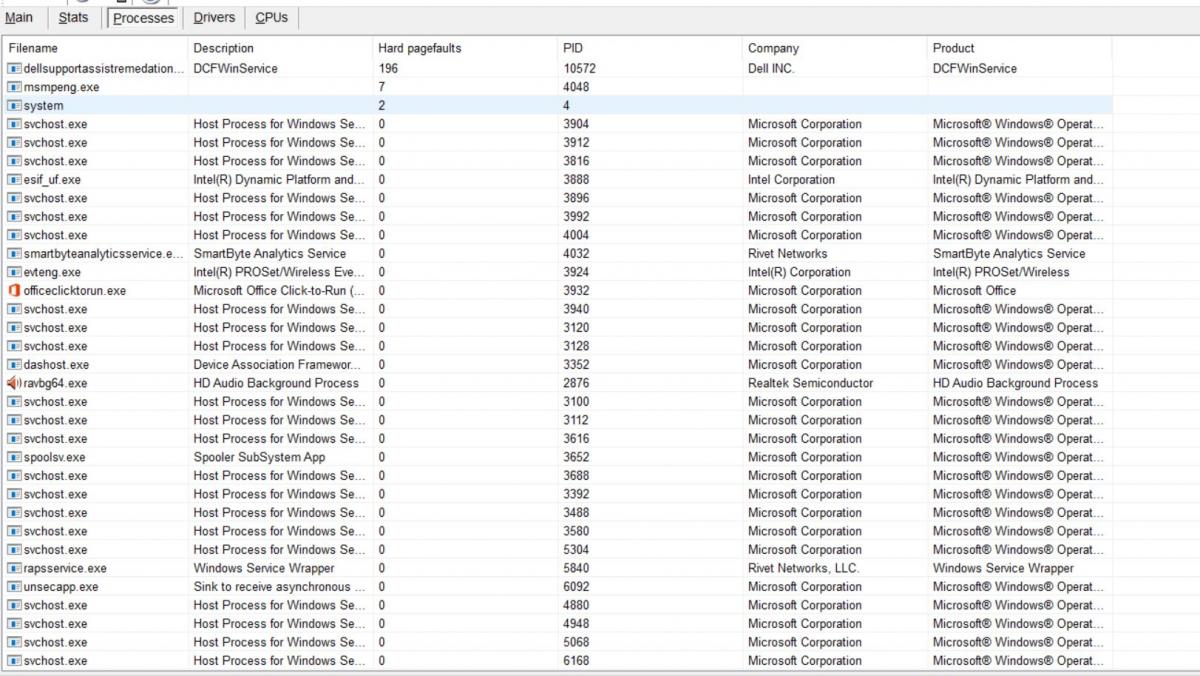The width and height of the screenshot is (1200, 676).
Task: Click the rapsservice.exe process icon
Action: click(x=15, y=568)
